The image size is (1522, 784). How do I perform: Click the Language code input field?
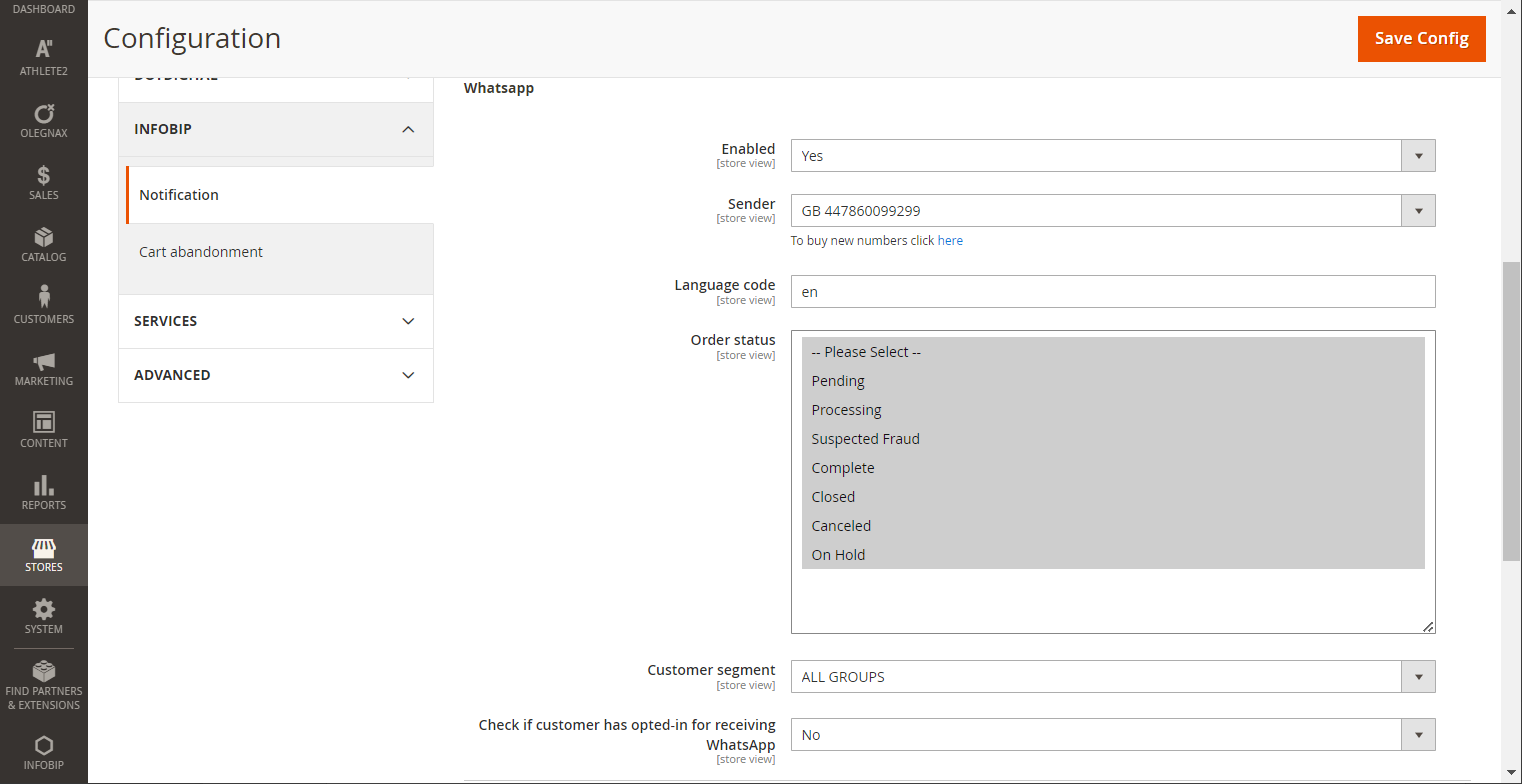pos(1112,292)
